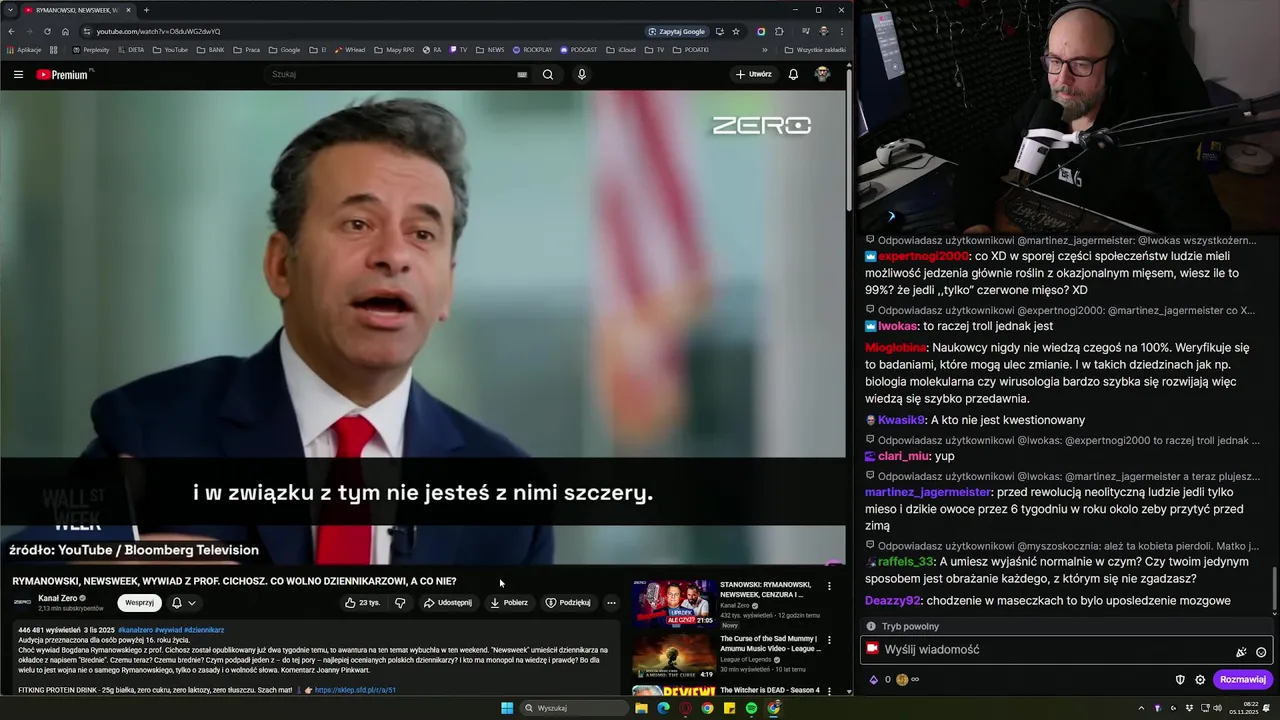Start voice search with the microphone icon

point(581,74)
